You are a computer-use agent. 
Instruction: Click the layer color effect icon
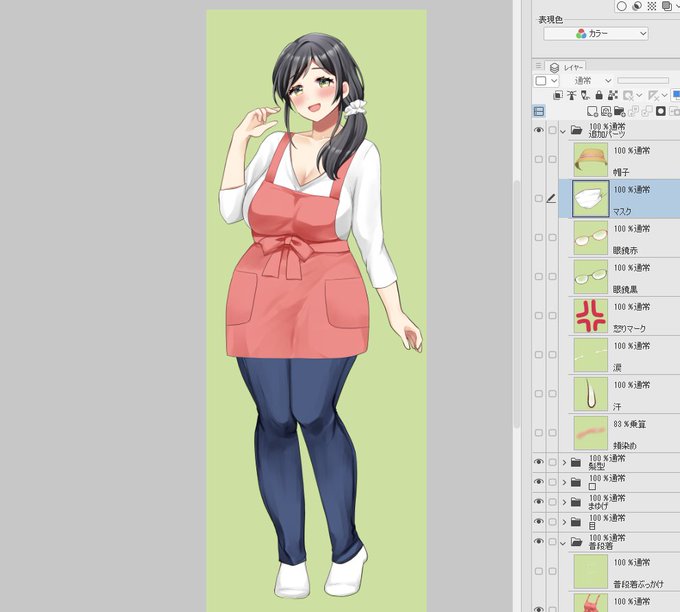(x=667, y=6)
